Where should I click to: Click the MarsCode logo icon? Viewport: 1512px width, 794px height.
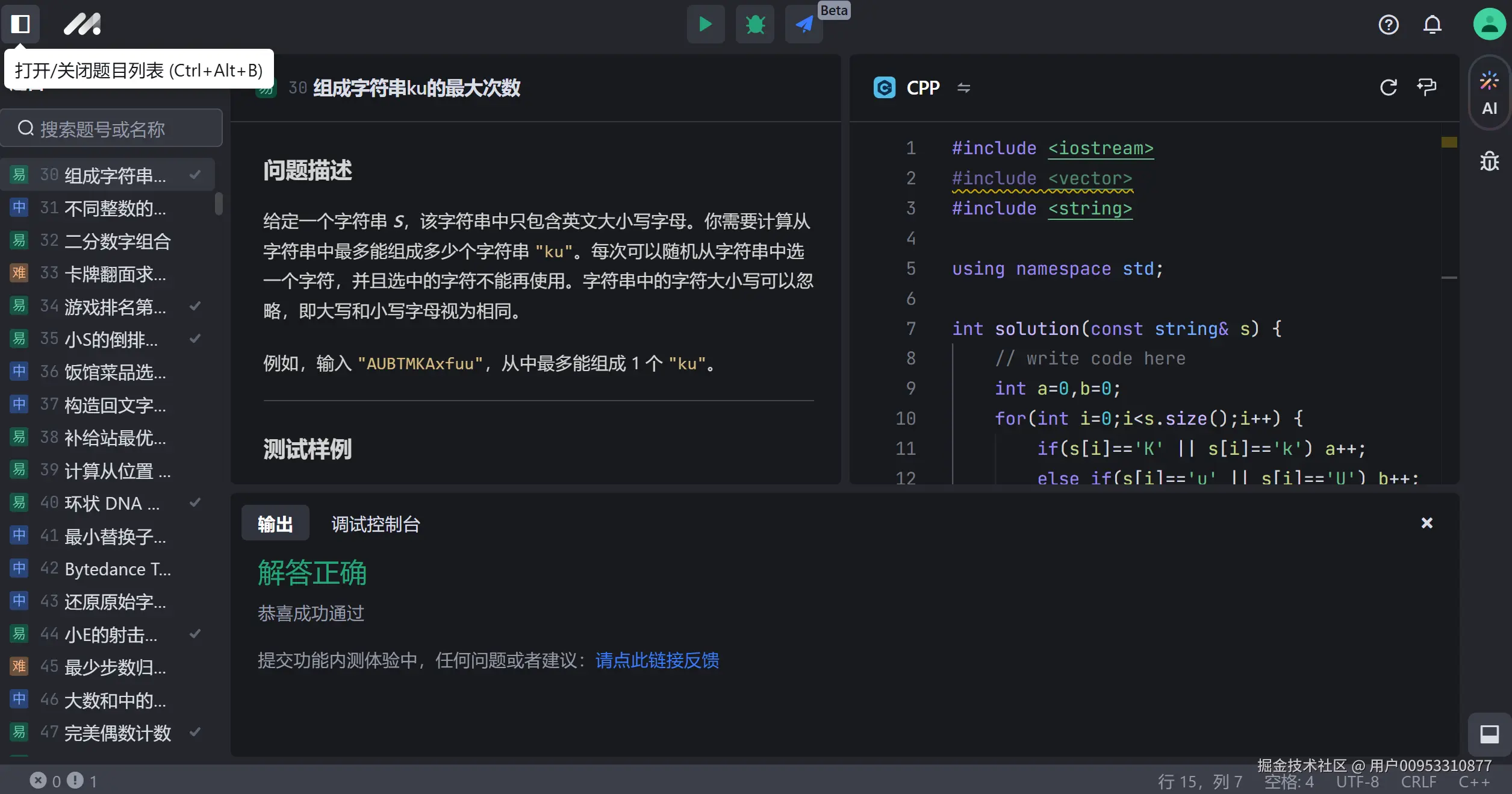point(82,24)
